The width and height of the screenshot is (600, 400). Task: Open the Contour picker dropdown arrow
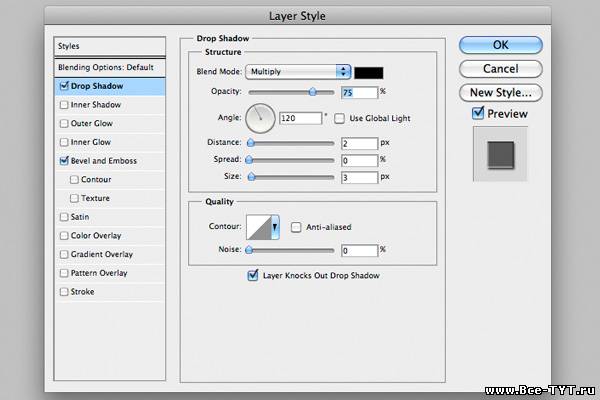[x=275, y=227]
